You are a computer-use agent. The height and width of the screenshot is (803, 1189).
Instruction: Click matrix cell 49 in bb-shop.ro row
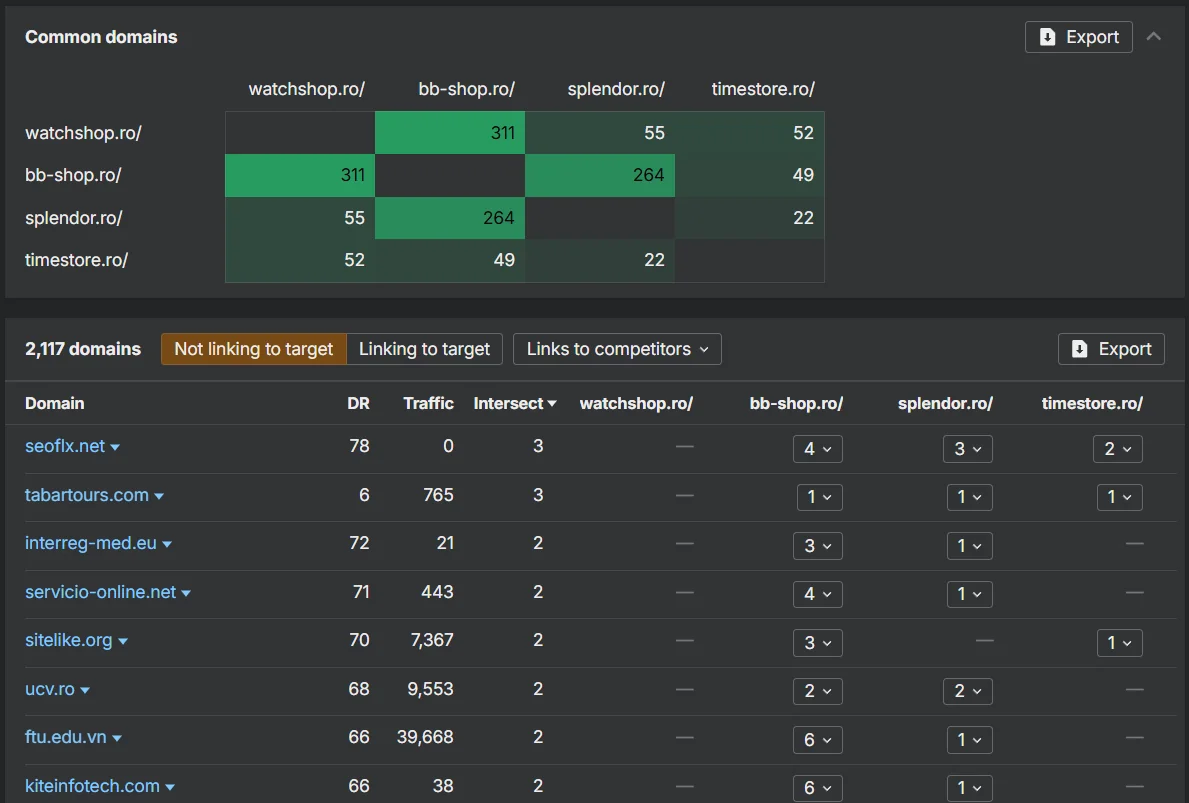click(749, 175)
